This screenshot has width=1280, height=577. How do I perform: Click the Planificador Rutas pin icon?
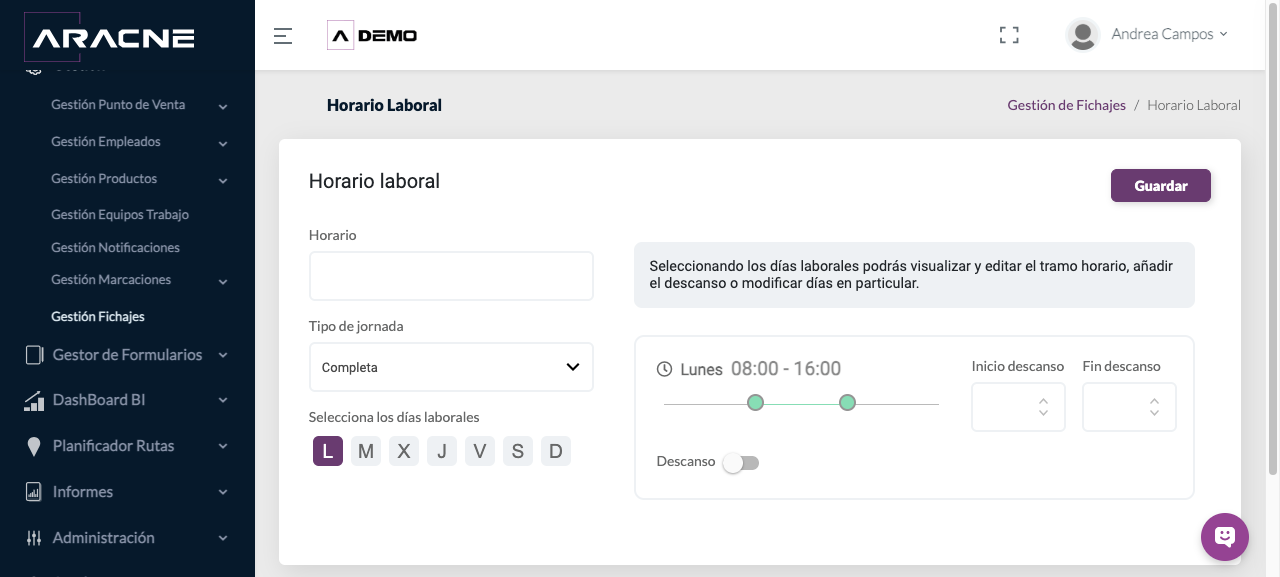coord(35,446)
